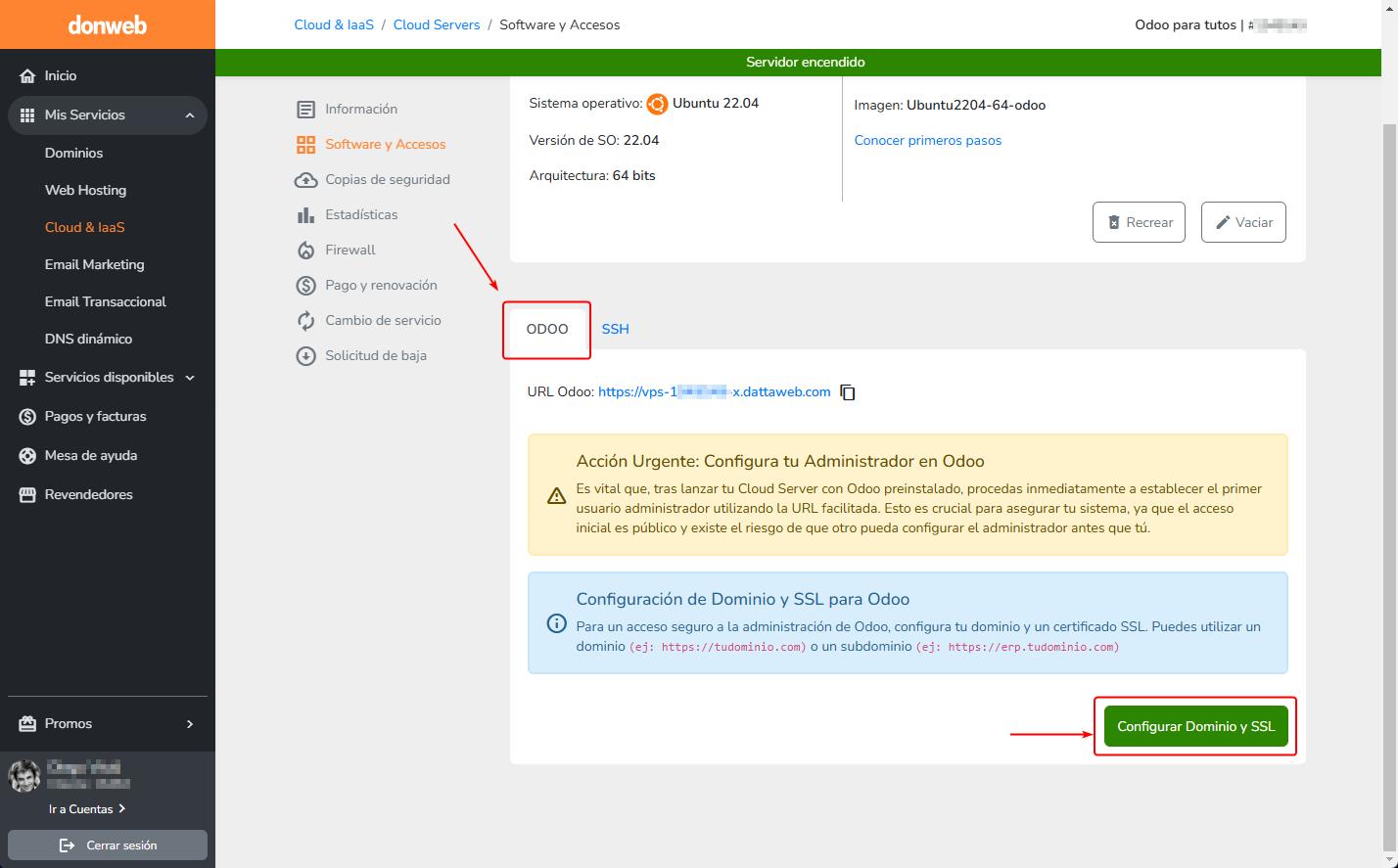Open Cloud Servers breadcrumb link

(437, 24)
